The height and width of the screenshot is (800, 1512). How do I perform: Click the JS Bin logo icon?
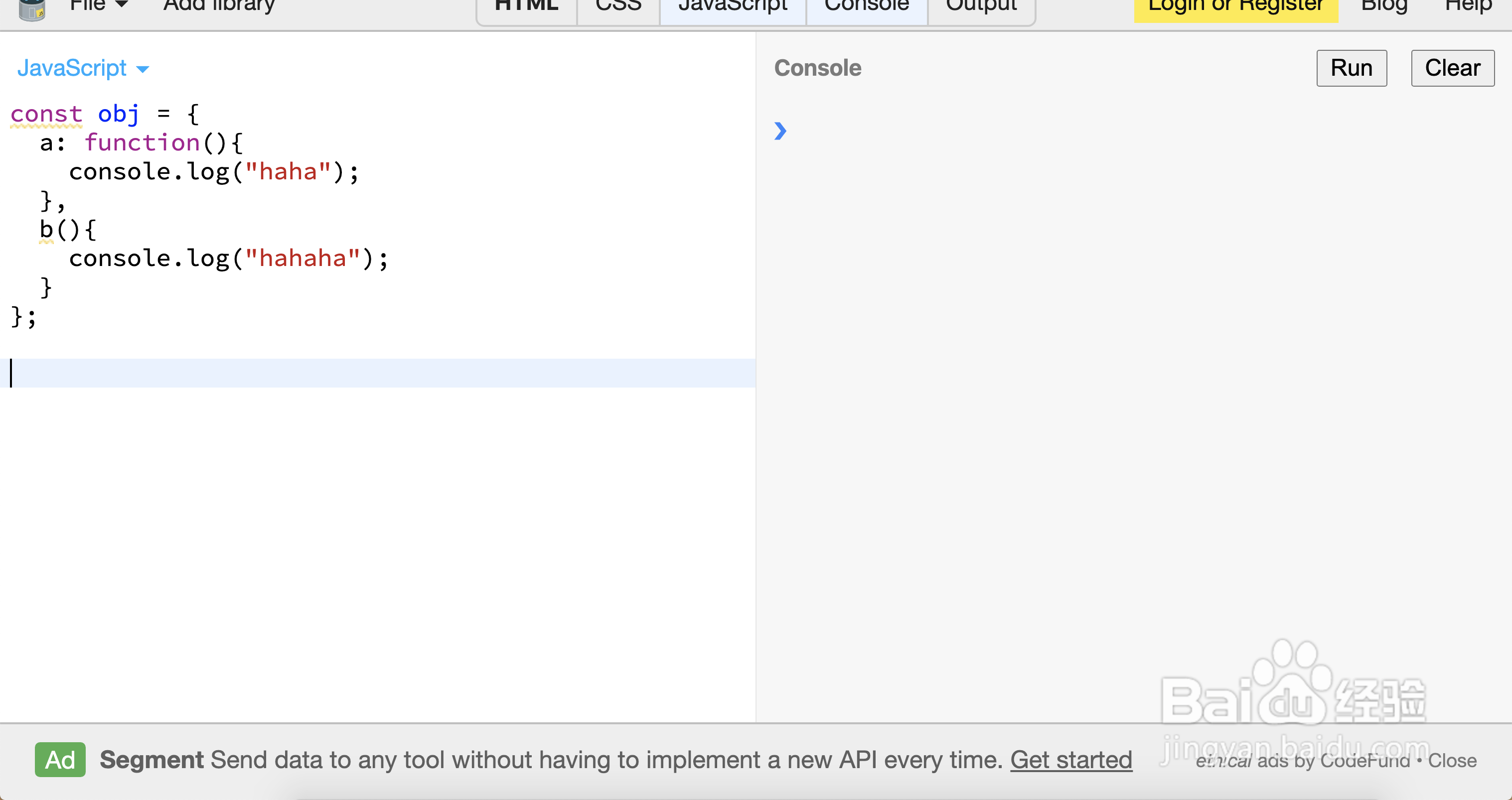(x=32, y=9)
